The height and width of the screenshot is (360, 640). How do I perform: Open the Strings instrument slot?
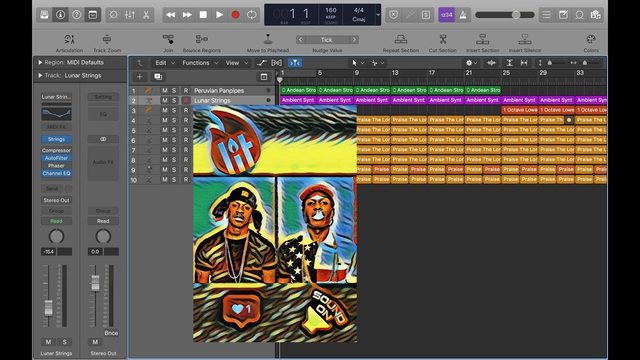[x=56, y=139]
